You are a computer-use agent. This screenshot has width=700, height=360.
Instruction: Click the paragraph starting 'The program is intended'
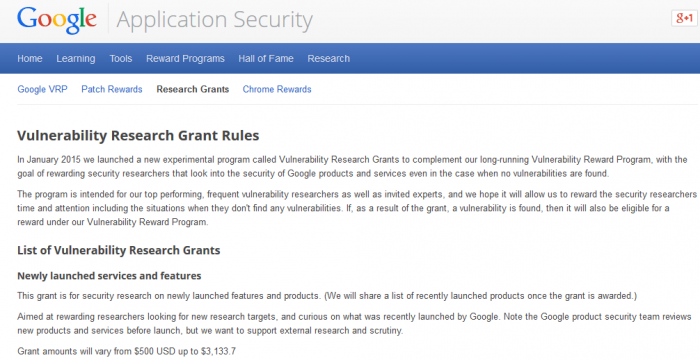[357, 208]
